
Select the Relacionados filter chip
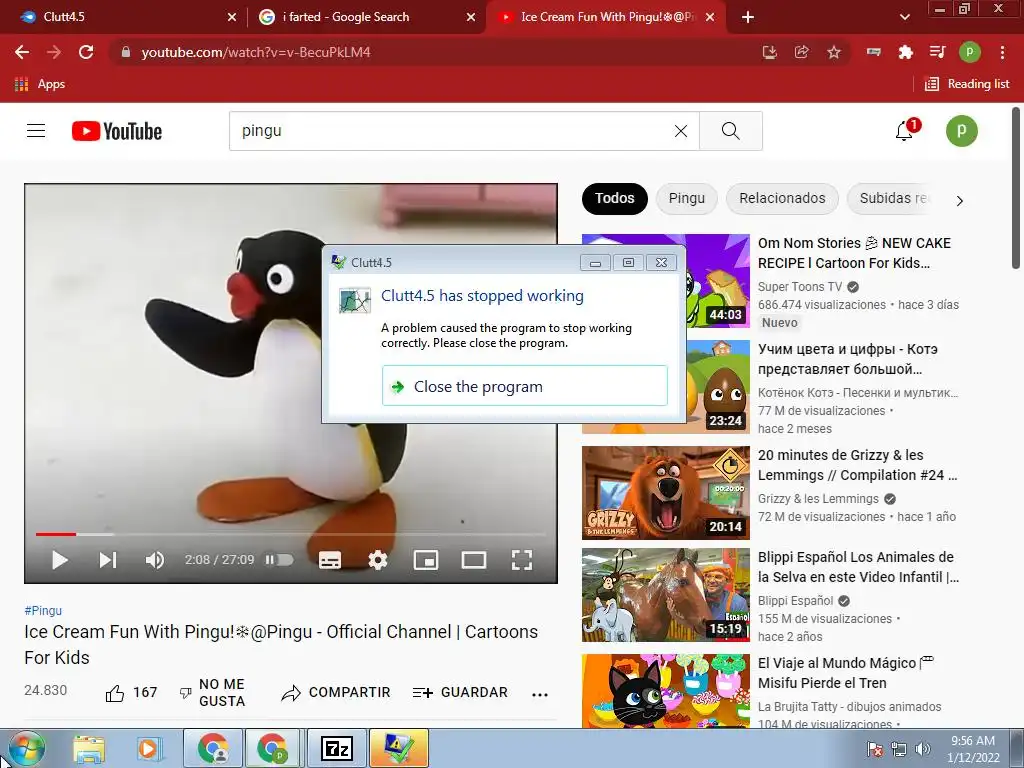click(782, 199)
